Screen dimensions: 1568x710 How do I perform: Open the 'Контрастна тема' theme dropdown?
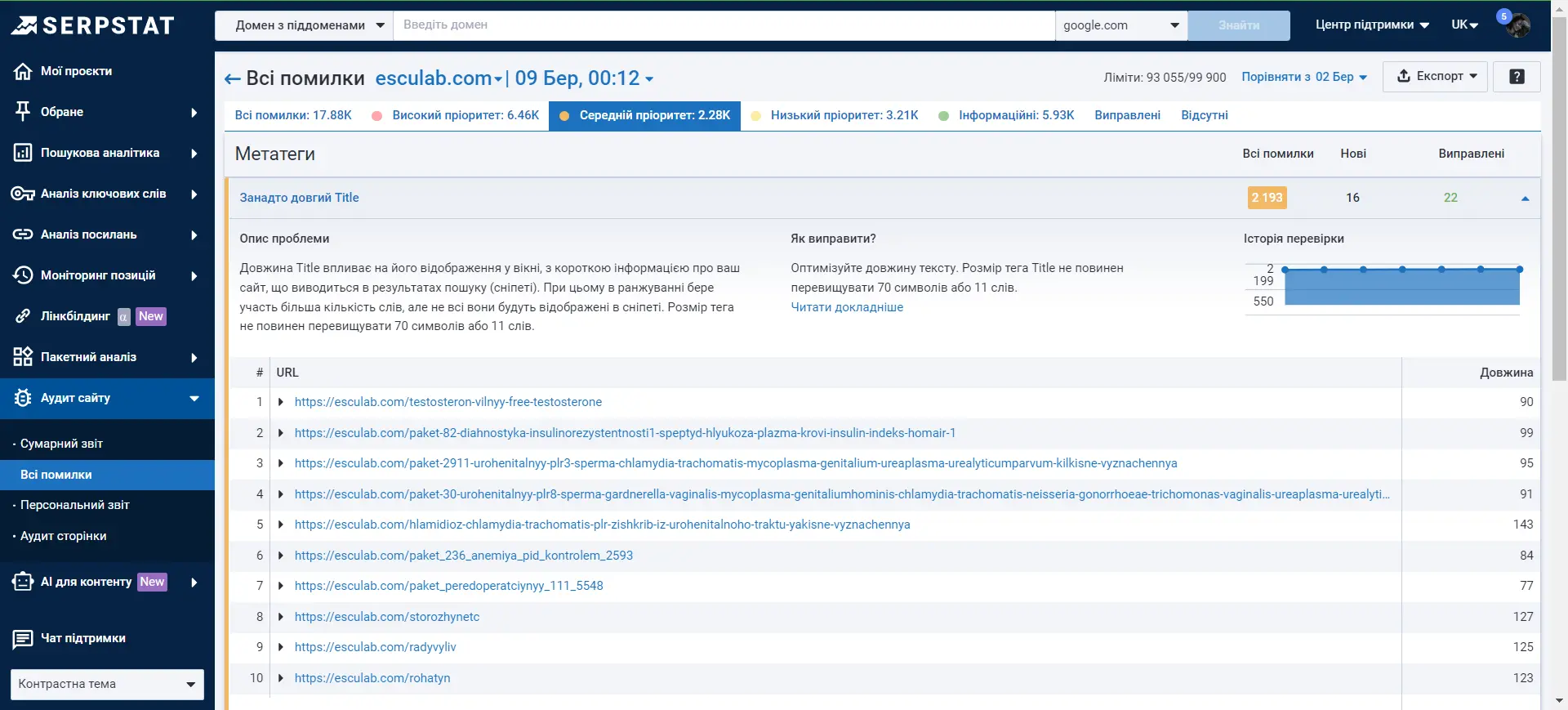coord(107,684)
